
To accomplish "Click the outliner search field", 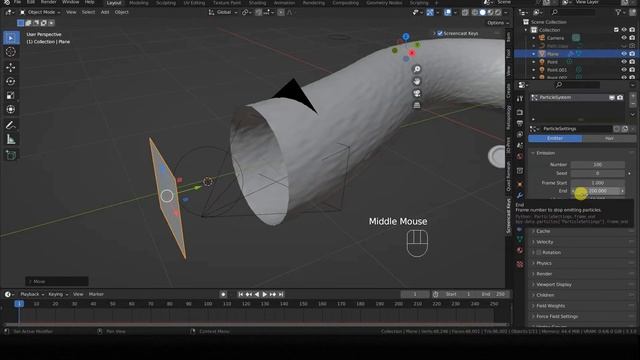I will pyautogui.click(x=573, y=13).
